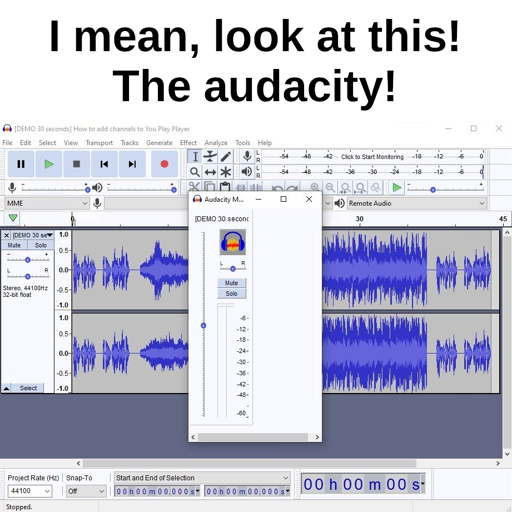Click the playback volume slider
Viewport: 512px width, 512px height.
(x=141, y=189)
